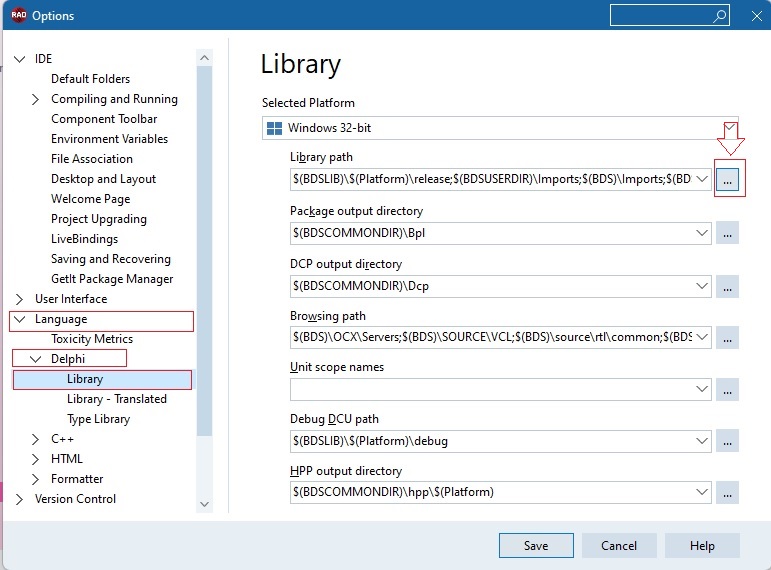Click ellipsis button for HPP output directory
Viewport: 771px width, 570px height.
[727, 492]
